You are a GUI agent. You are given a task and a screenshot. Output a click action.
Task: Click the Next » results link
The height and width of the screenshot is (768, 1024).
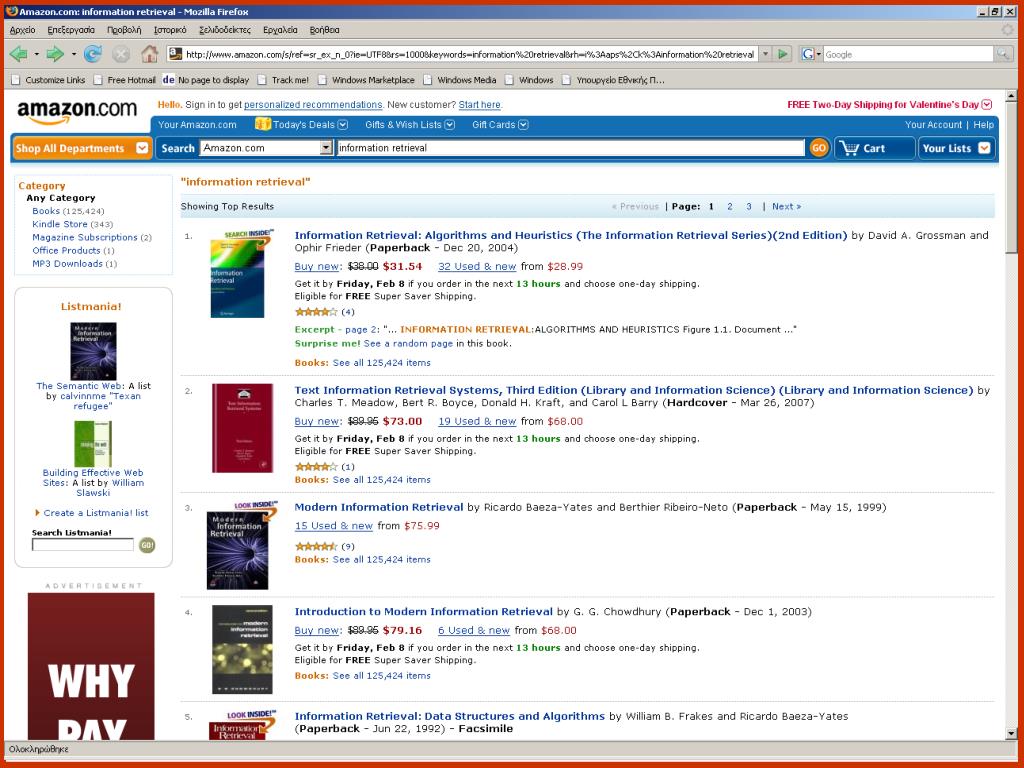coord(786,206)
